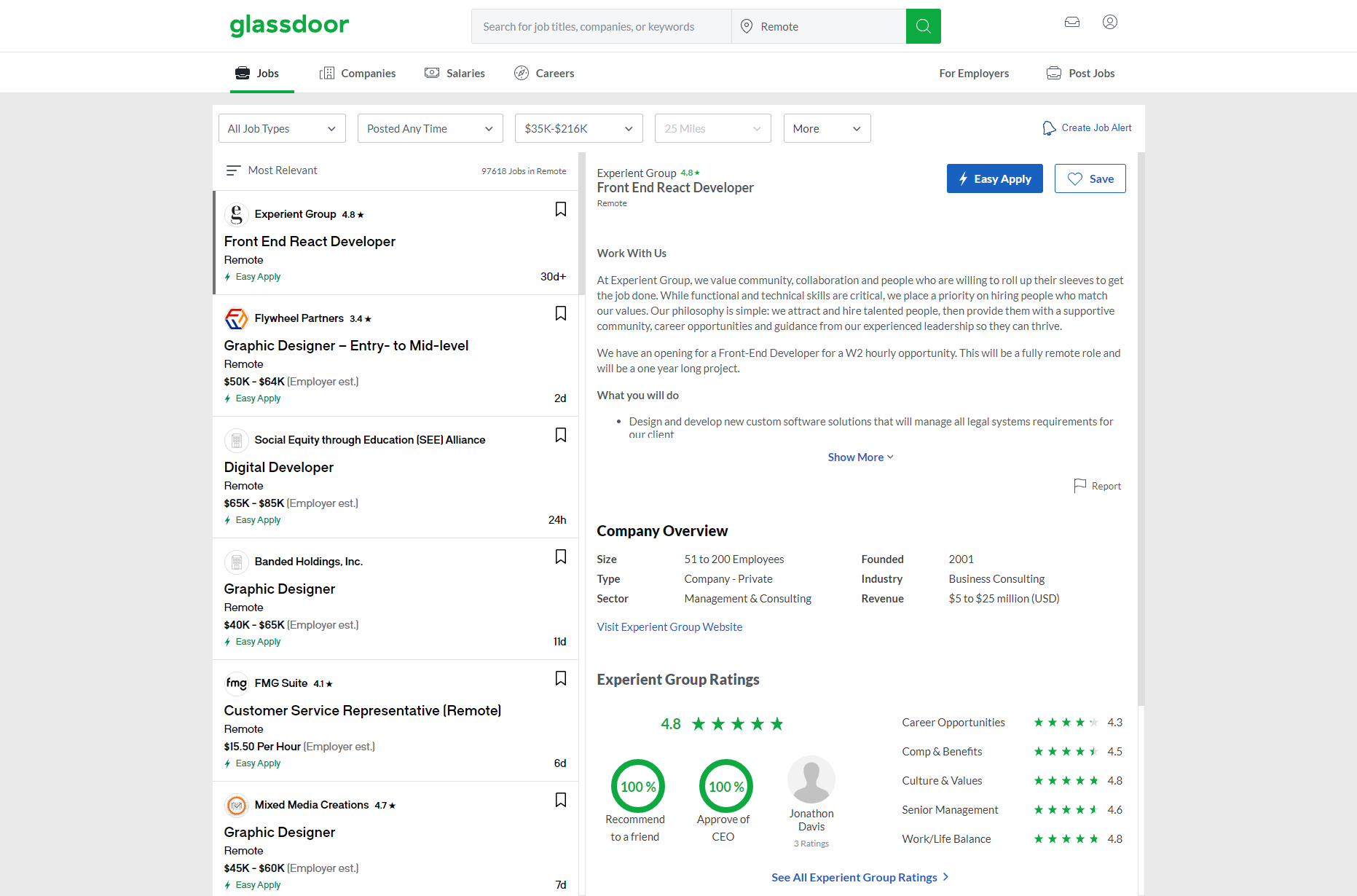Click the 100% Approve of CEO circle
1357x896 pixels.
[725, 787]
